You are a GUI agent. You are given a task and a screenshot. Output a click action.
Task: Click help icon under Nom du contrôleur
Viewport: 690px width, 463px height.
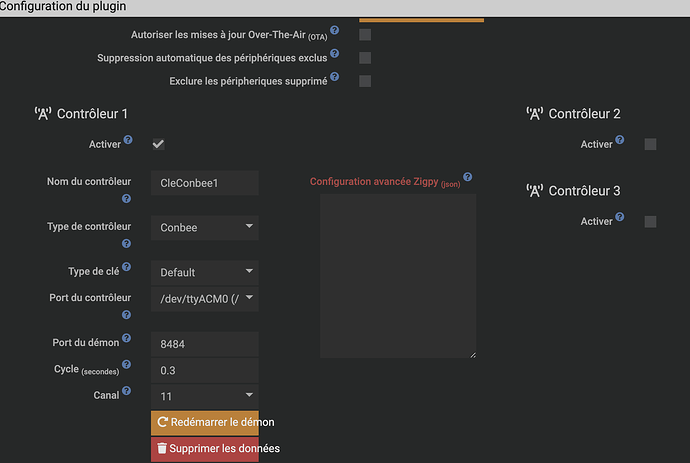coord(127,198)
